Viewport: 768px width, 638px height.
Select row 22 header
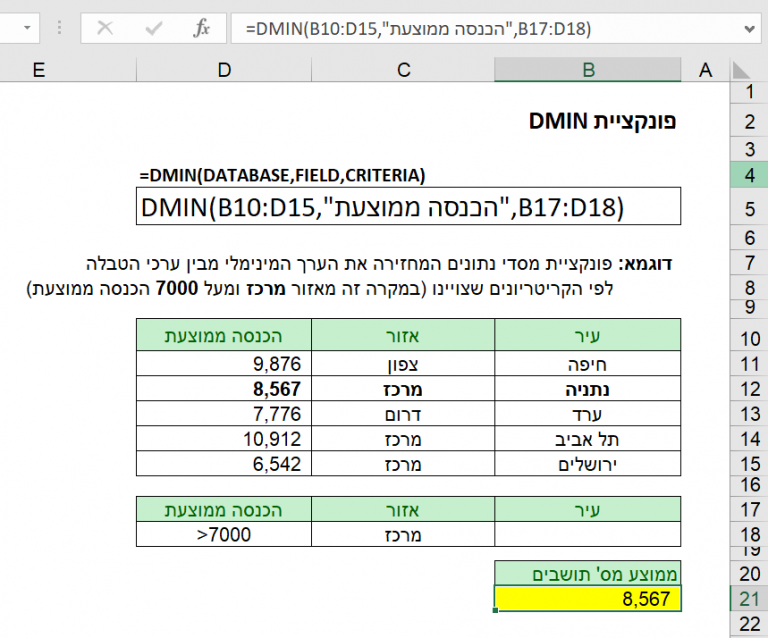(x=749, y=624)
